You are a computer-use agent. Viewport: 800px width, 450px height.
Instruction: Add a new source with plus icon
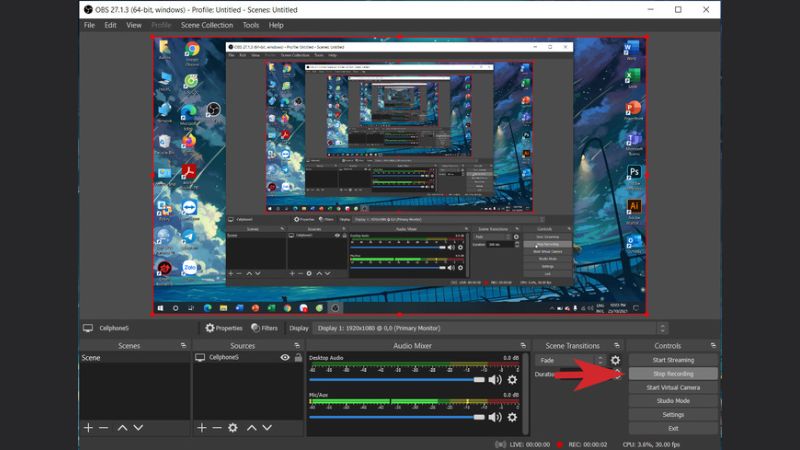click(x=201, y=427)
